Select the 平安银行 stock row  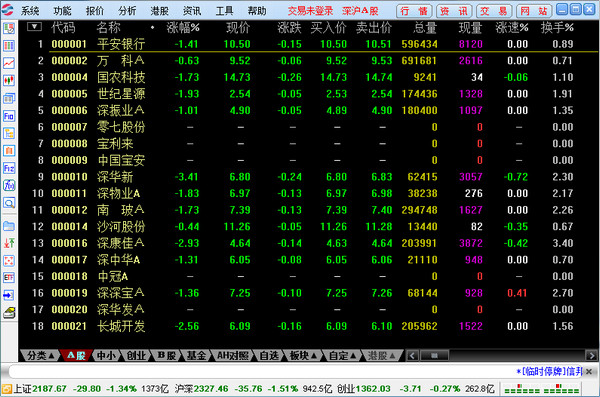tap(308, 44)
